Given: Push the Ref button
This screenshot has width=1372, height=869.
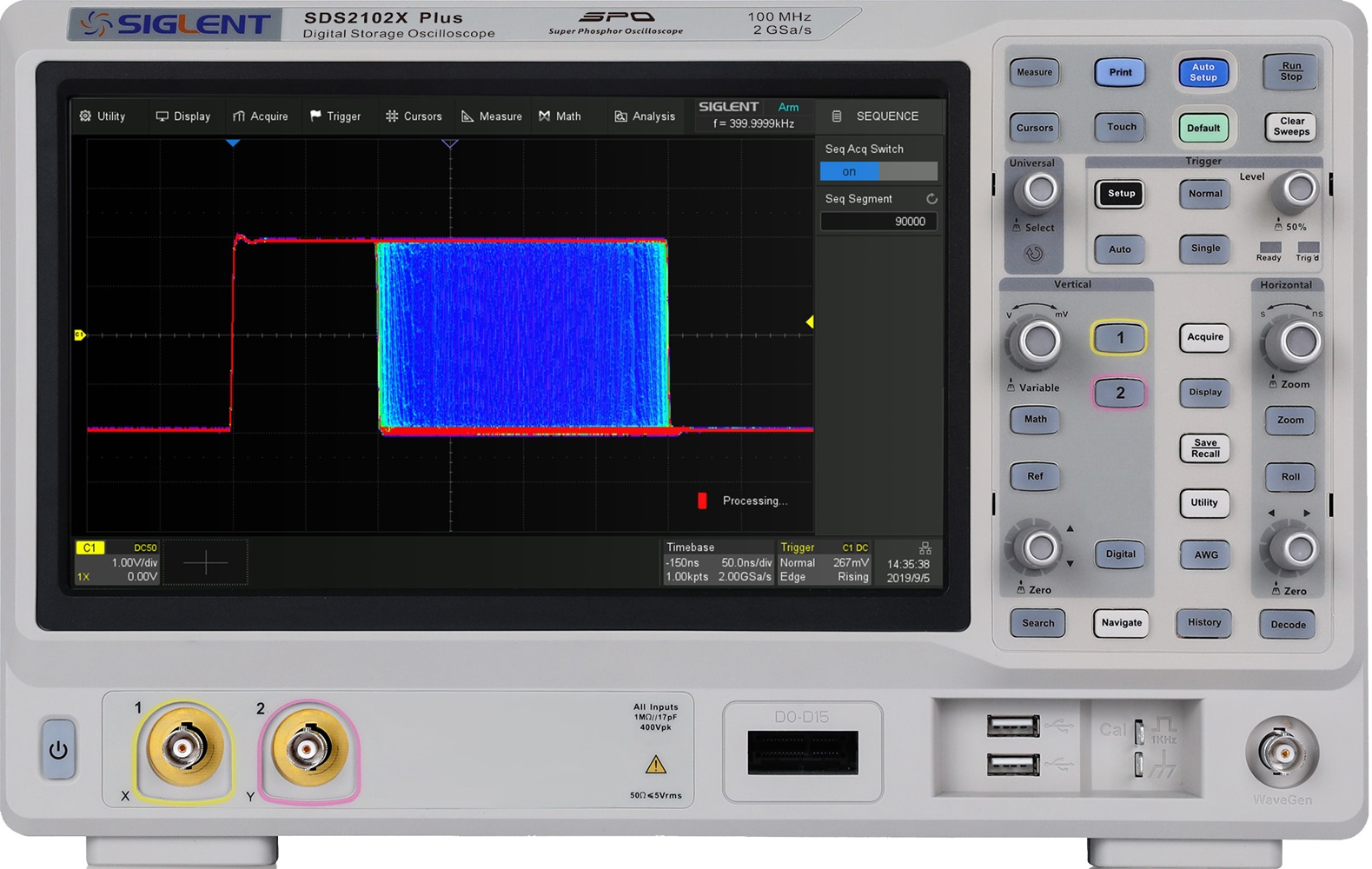Looking at the screenshot, I should pyautogui.click(x=1035, y=476).
